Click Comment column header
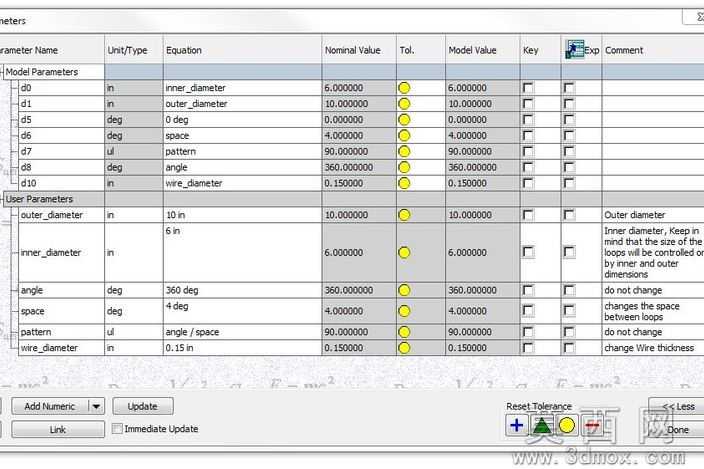This screenshot has height=469, width=704. 653,50
